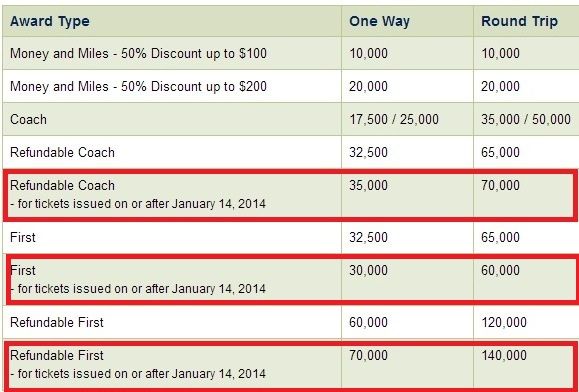
Task: Select the Coach award type cell
Action: [28, 119]
